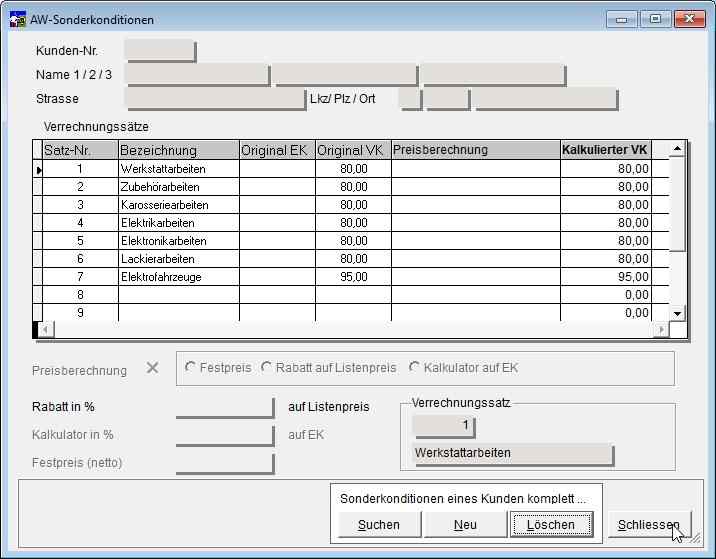The image size is (716, 559).
Task: Click the Bezeichnung column header
Action: click(x=179, y=150)
